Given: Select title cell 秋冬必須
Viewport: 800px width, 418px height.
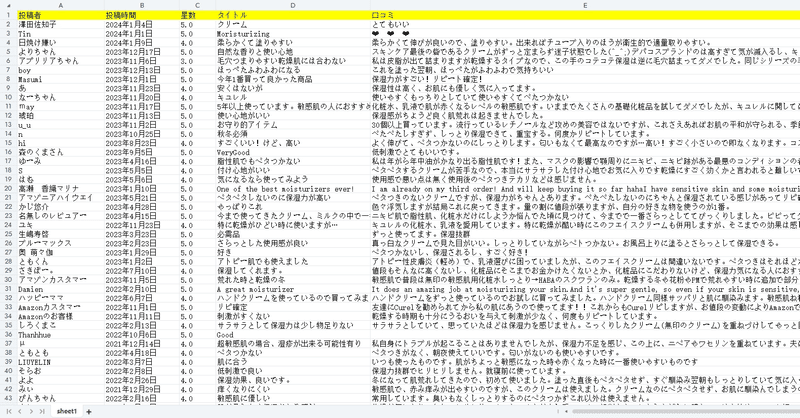Looking at the screenshot, I should coord(293,134).
